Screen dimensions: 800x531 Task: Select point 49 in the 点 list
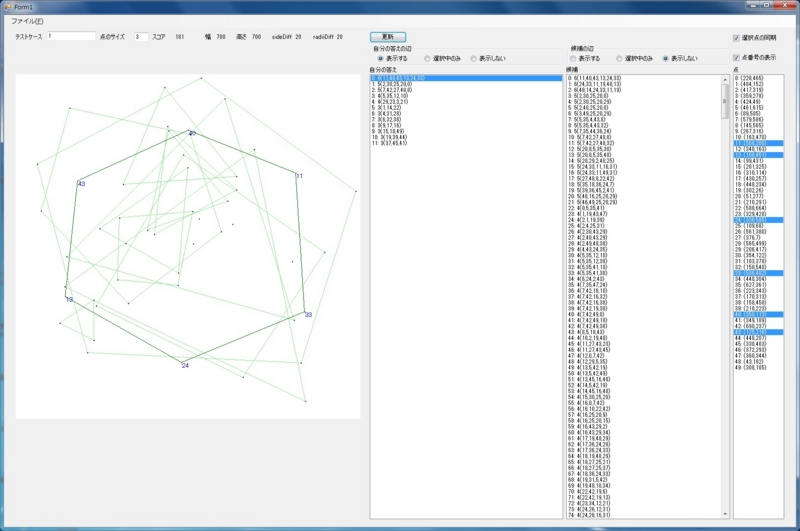click(758, 368)
